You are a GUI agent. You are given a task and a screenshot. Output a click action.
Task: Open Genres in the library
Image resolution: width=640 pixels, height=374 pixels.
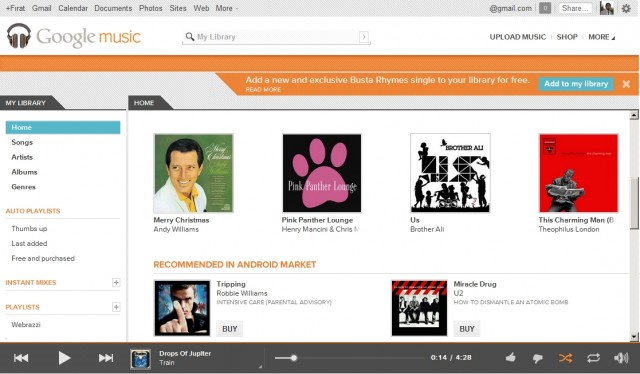pyautogui.click(x=23, y=187)
